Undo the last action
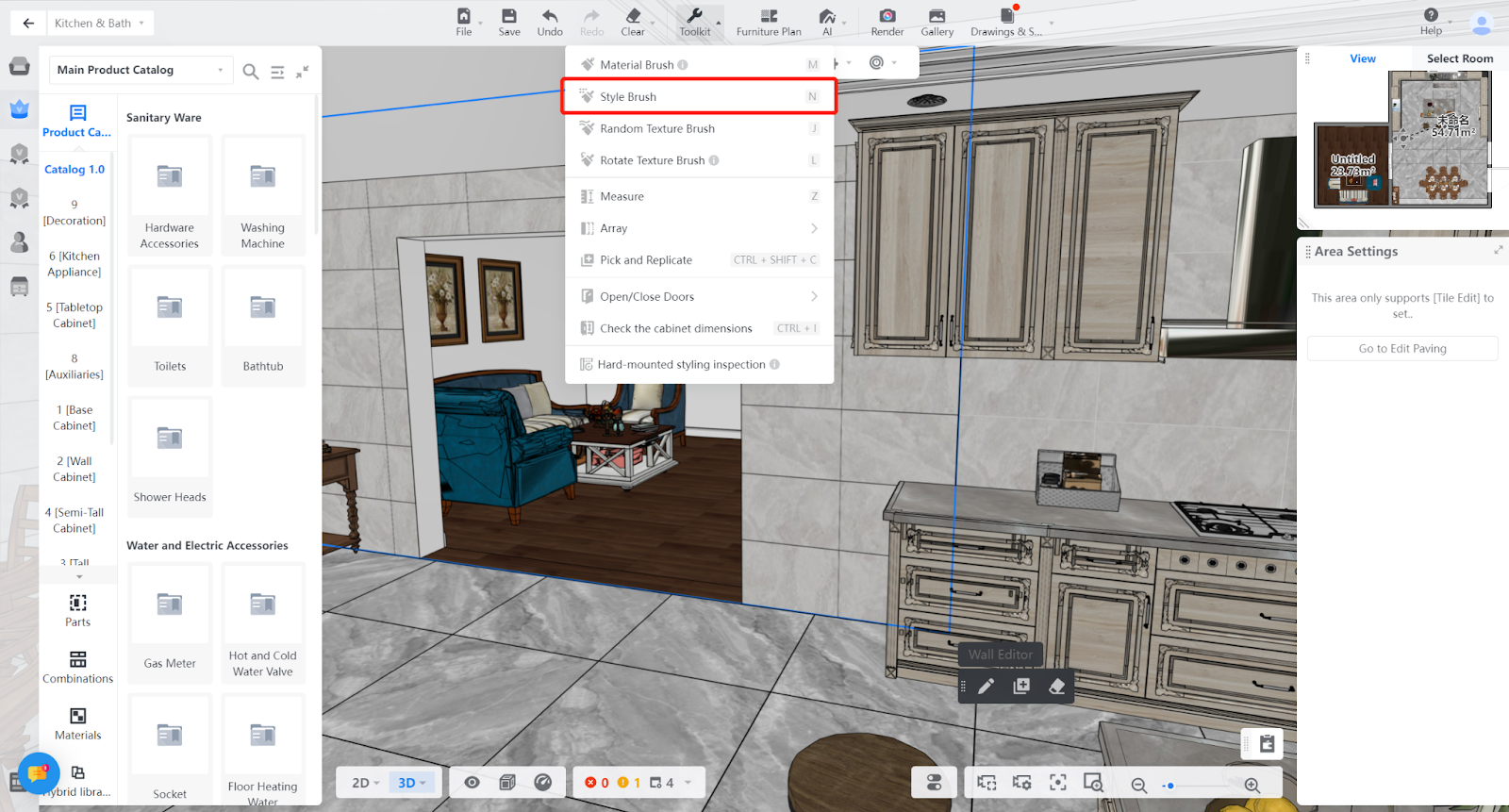Image resolution: width=1509 pixels, height=812 pixels. pos(550,23)
